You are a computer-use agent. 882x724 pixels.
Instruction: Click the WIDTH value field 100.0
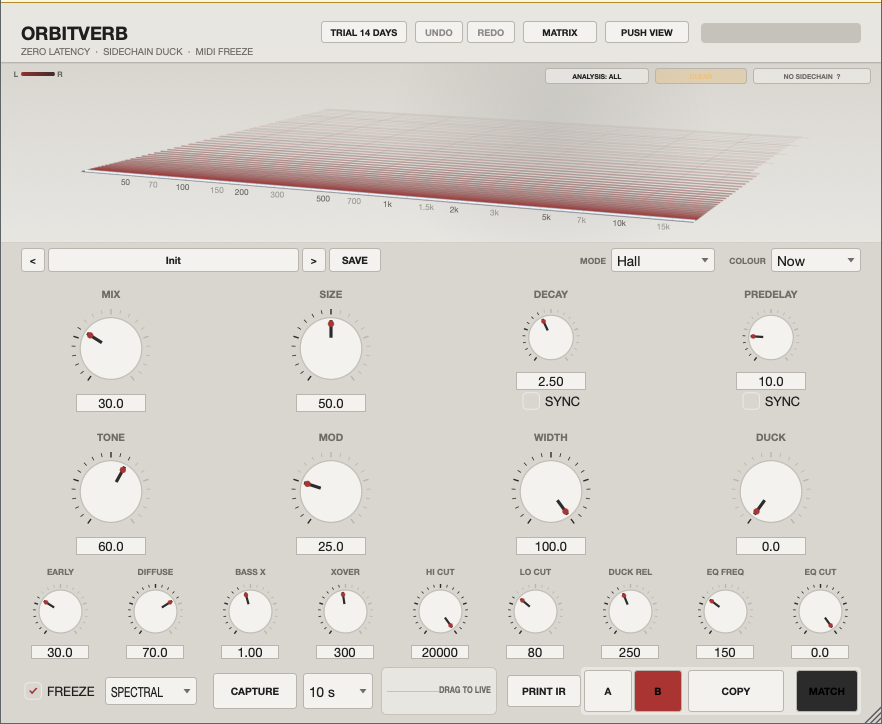pos(551,546)
